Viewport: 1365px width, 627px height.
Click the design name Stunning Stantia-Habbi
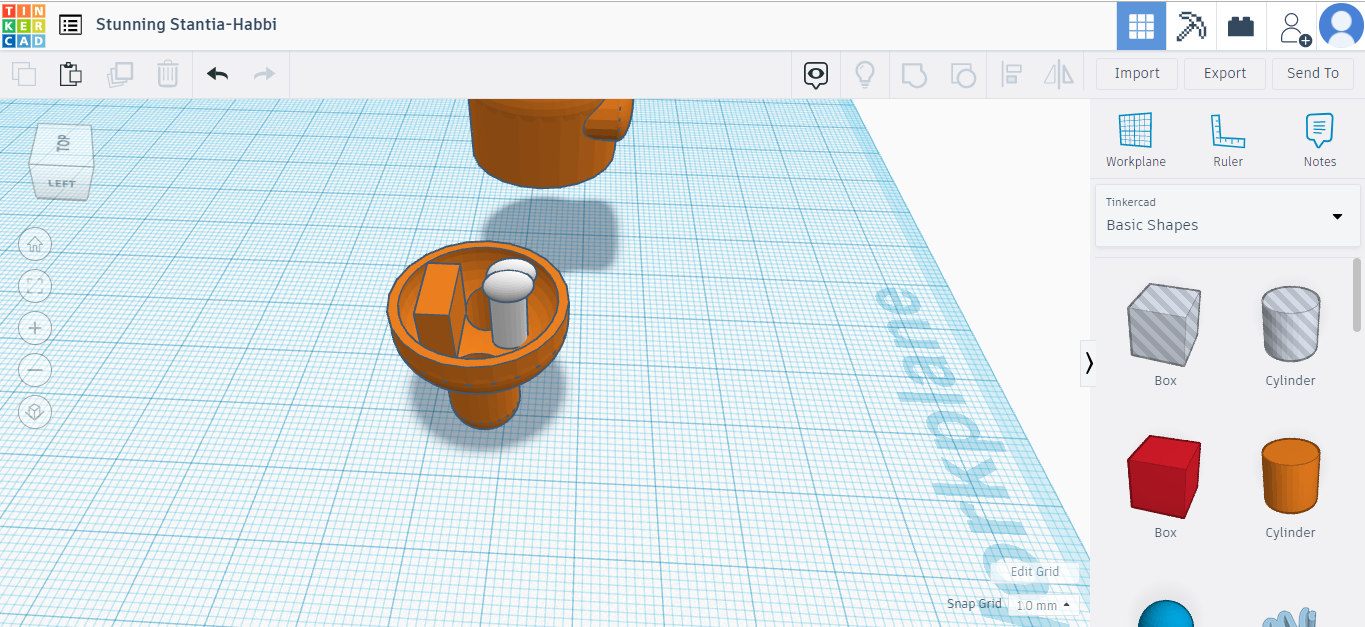(186, 24)
